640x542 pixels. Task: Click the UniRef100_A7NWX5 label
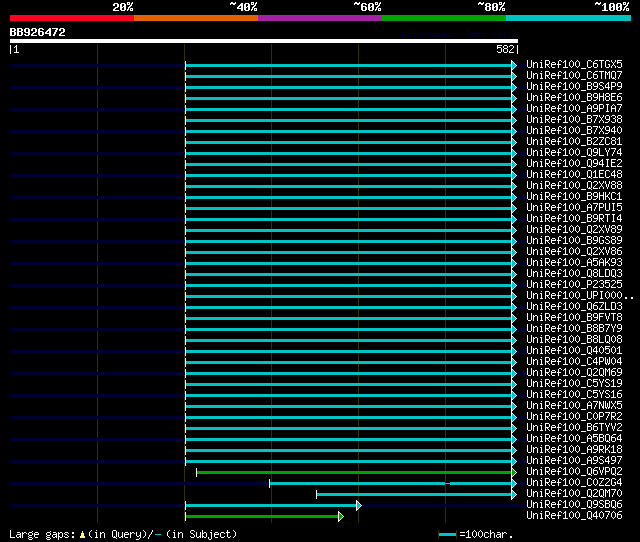574,406
